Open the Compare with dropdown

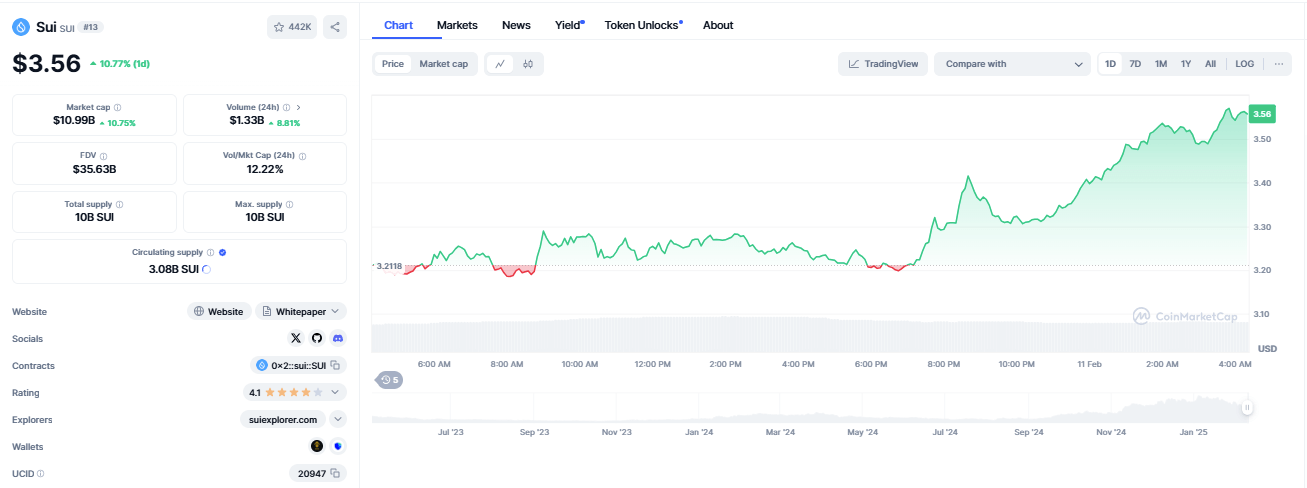(x=1012, y=64)
